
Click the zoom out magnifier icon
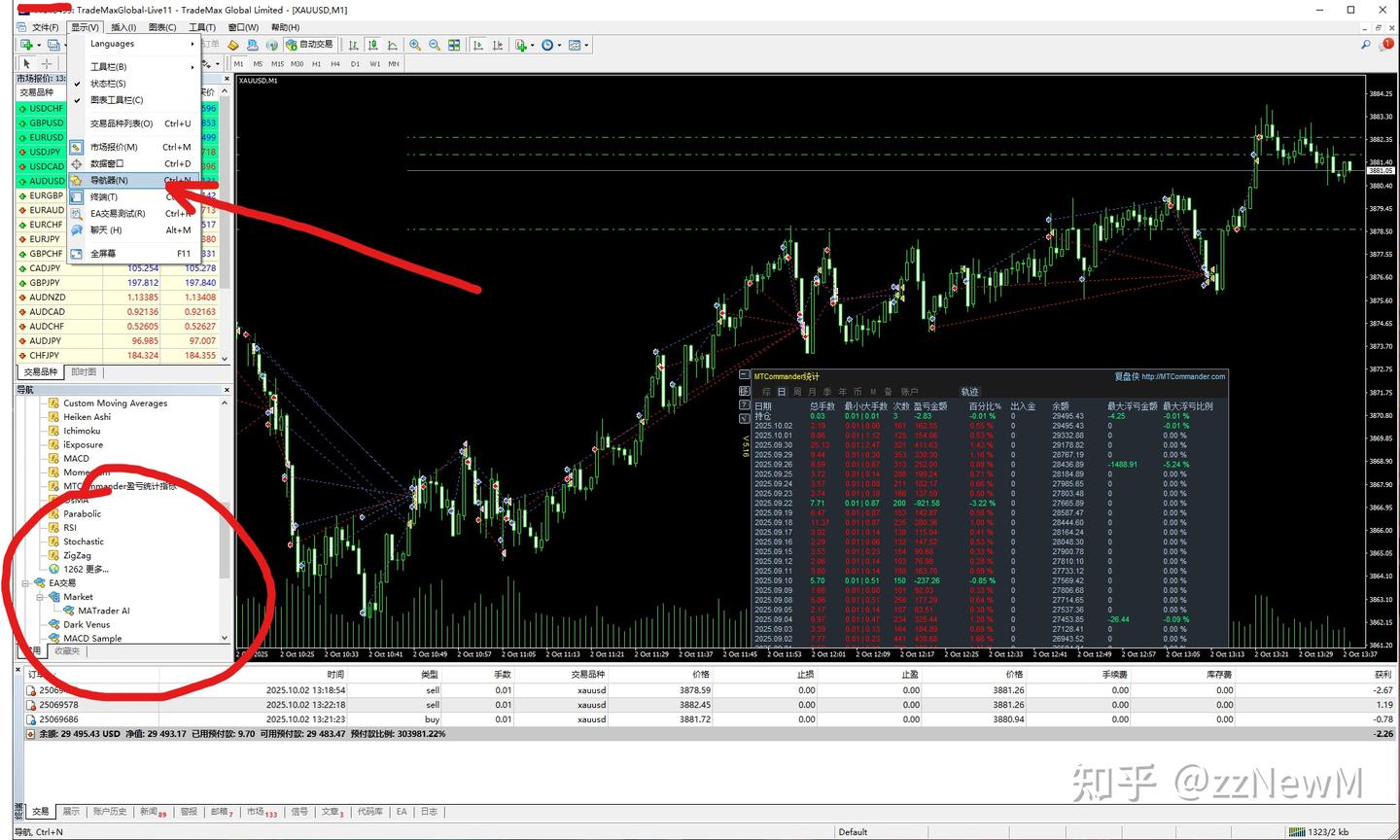[435, 45]
